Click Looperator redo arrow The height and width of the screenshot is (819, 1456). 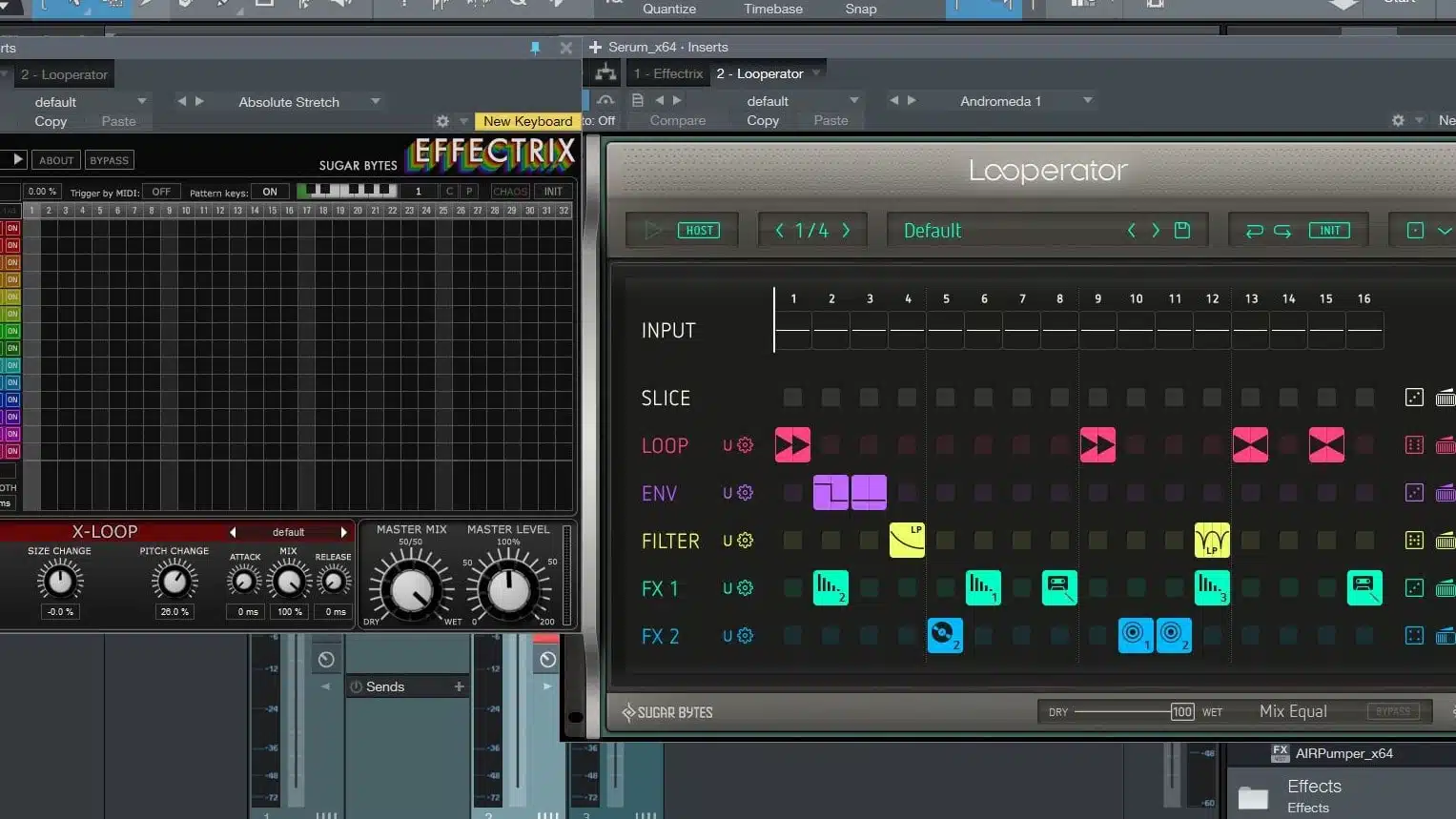[x=1282, y=231]
